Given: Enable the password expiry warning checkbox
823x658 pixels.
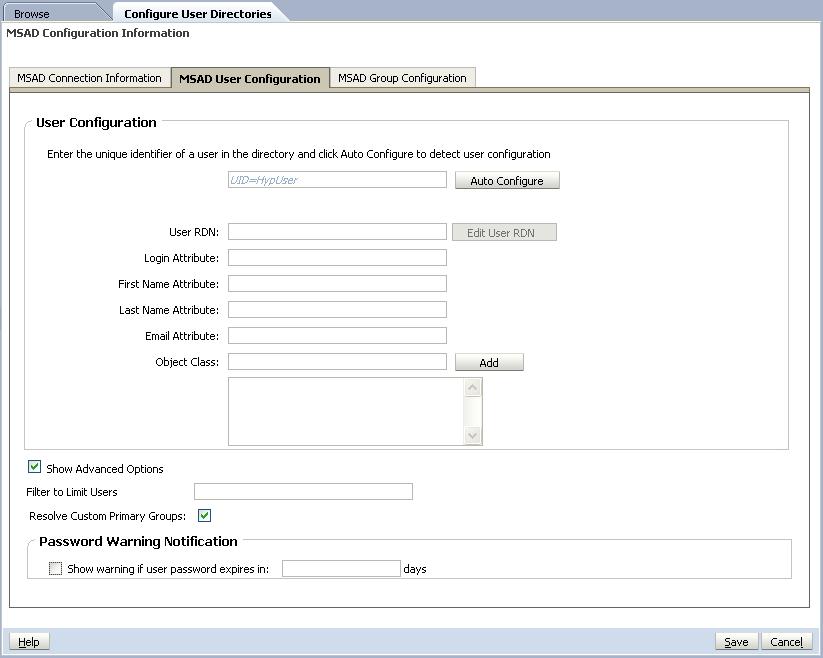Looking at the screenshot, I should 55,568.
